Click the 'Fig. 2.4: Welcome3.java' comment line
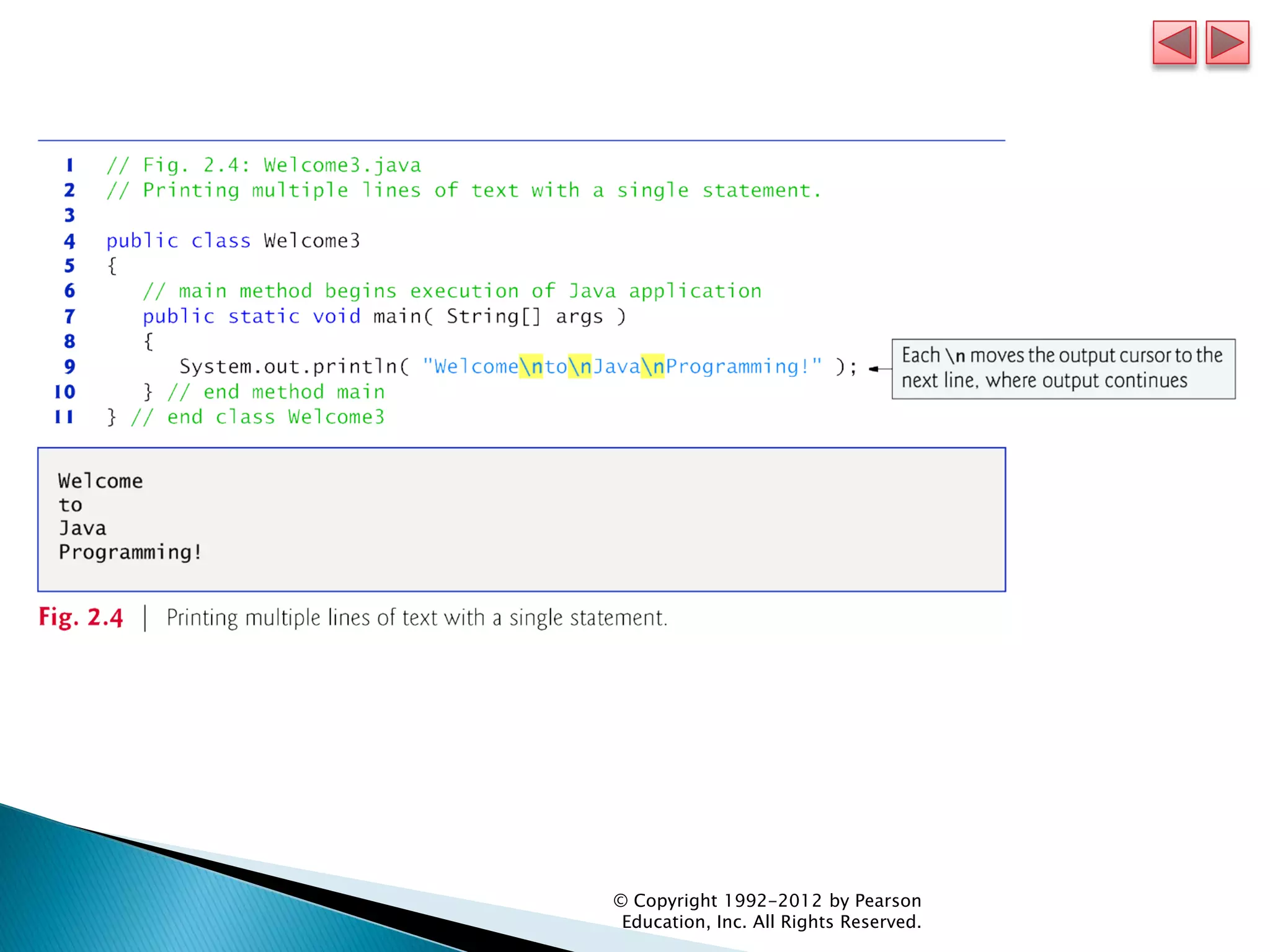The image size is (1270, 952). coord(264,165)
